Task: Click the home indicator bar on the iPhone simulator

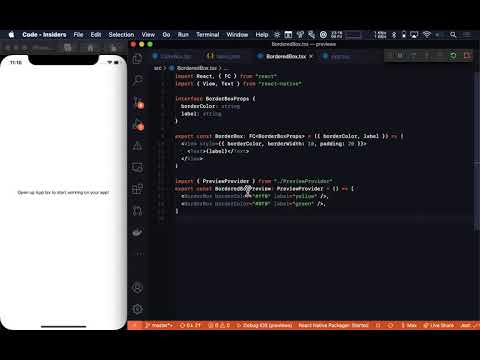Action: pos(63,327)
